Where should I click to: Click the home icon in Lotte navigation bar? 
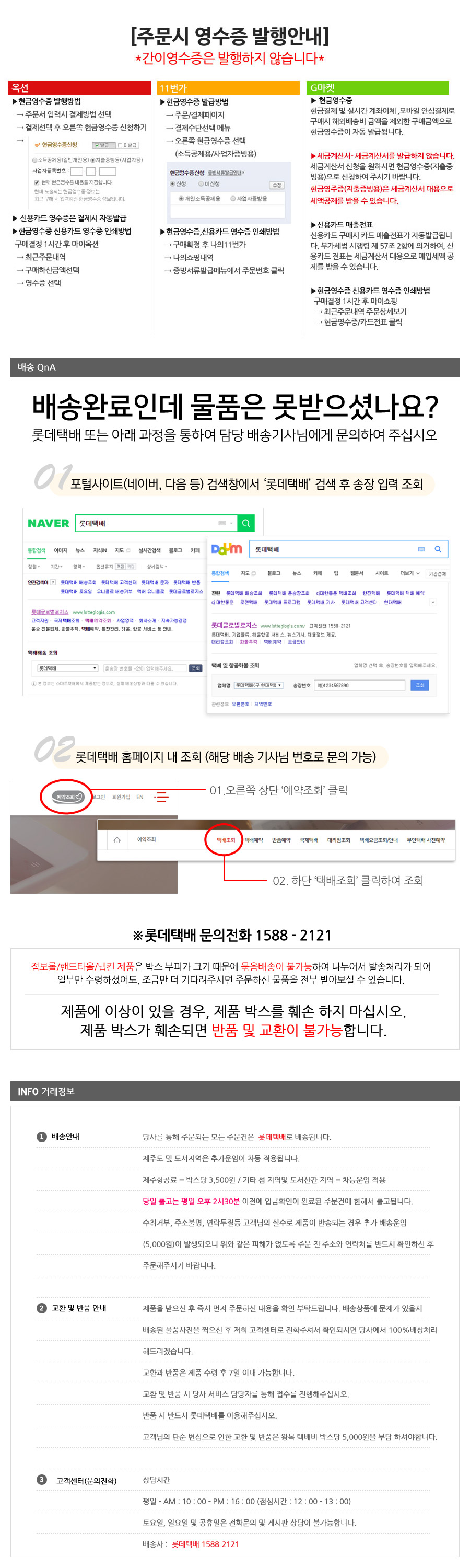pyautogui.click(x=118, y=840)
